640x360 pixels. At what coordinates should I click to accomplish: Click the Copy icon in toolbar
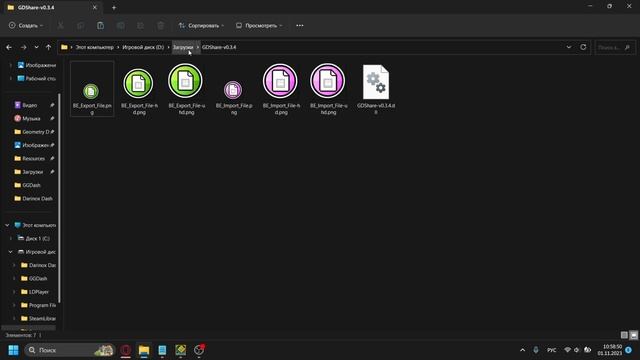[80, 25]
